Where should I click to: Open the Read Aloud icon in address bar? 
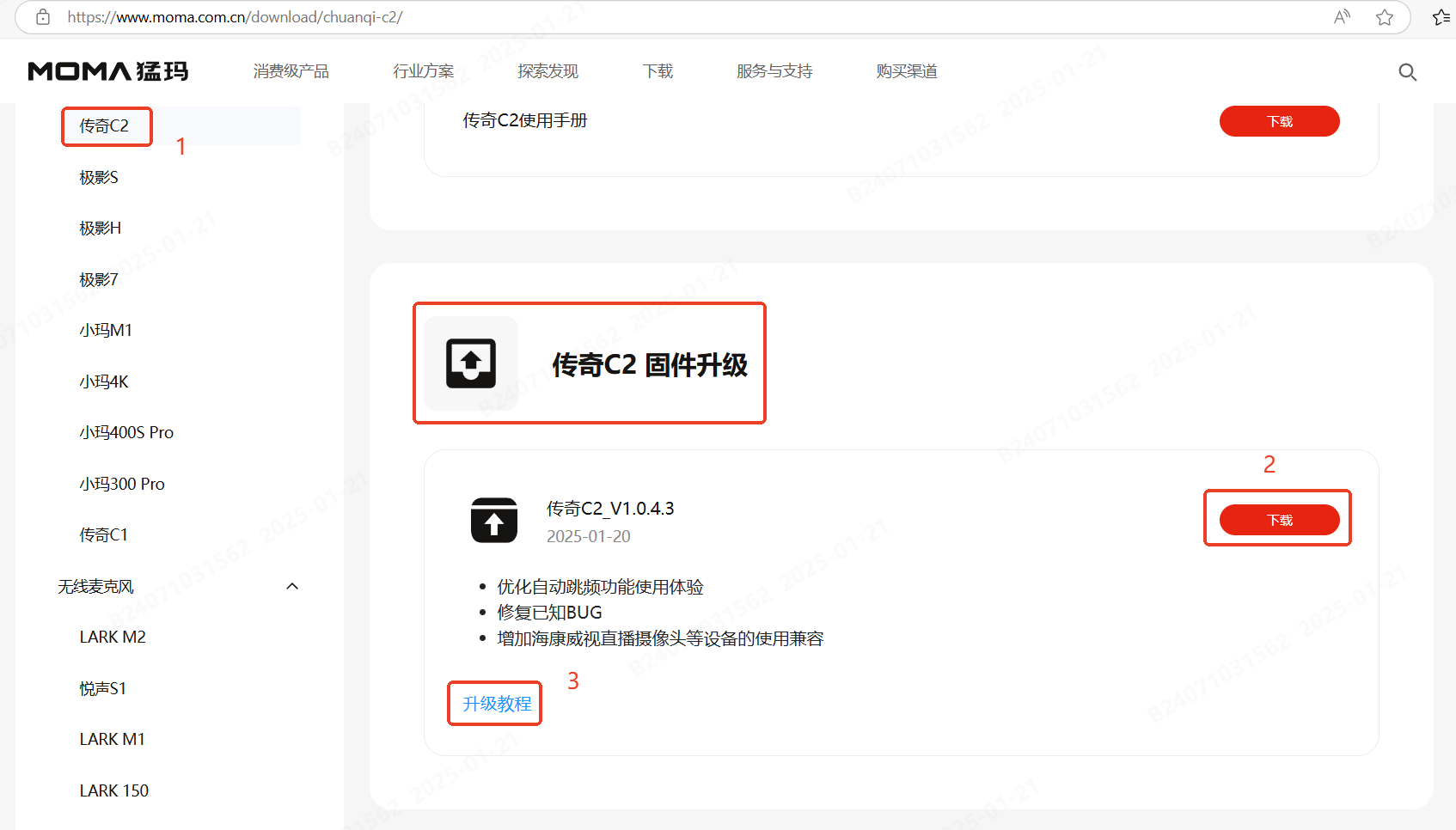1342,17
